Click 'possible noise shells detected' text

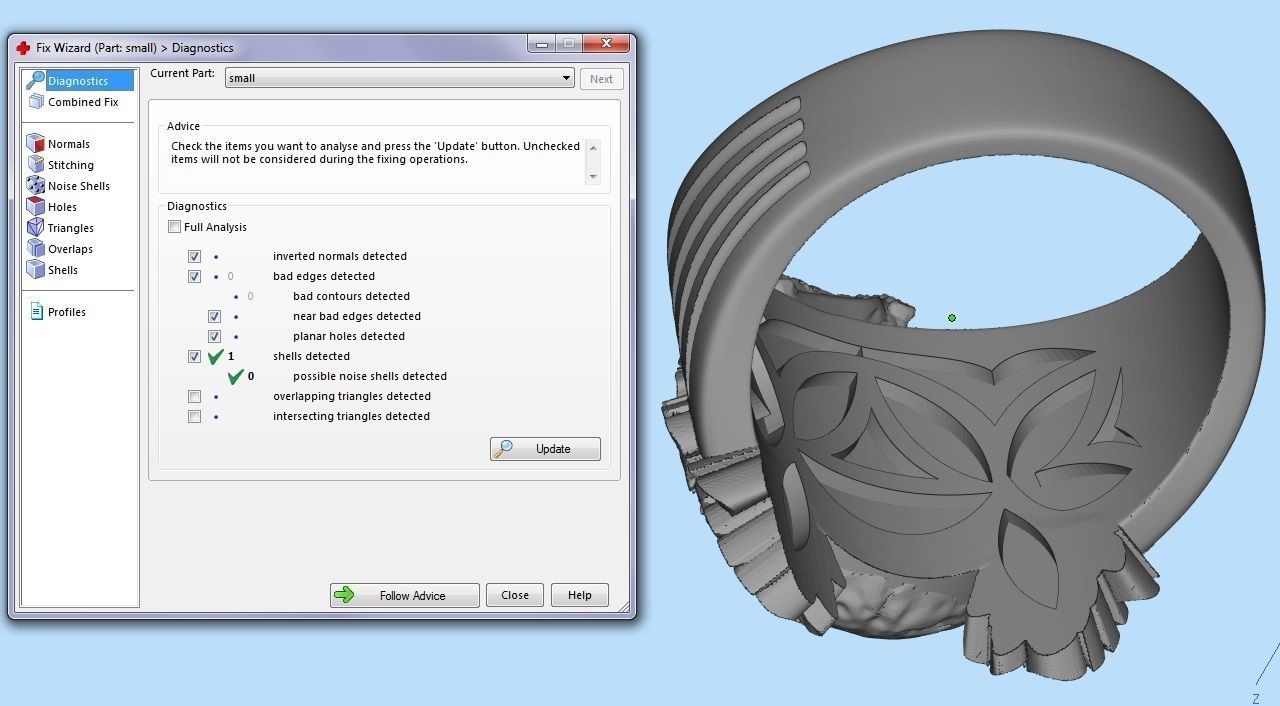[x=370, y=376]
